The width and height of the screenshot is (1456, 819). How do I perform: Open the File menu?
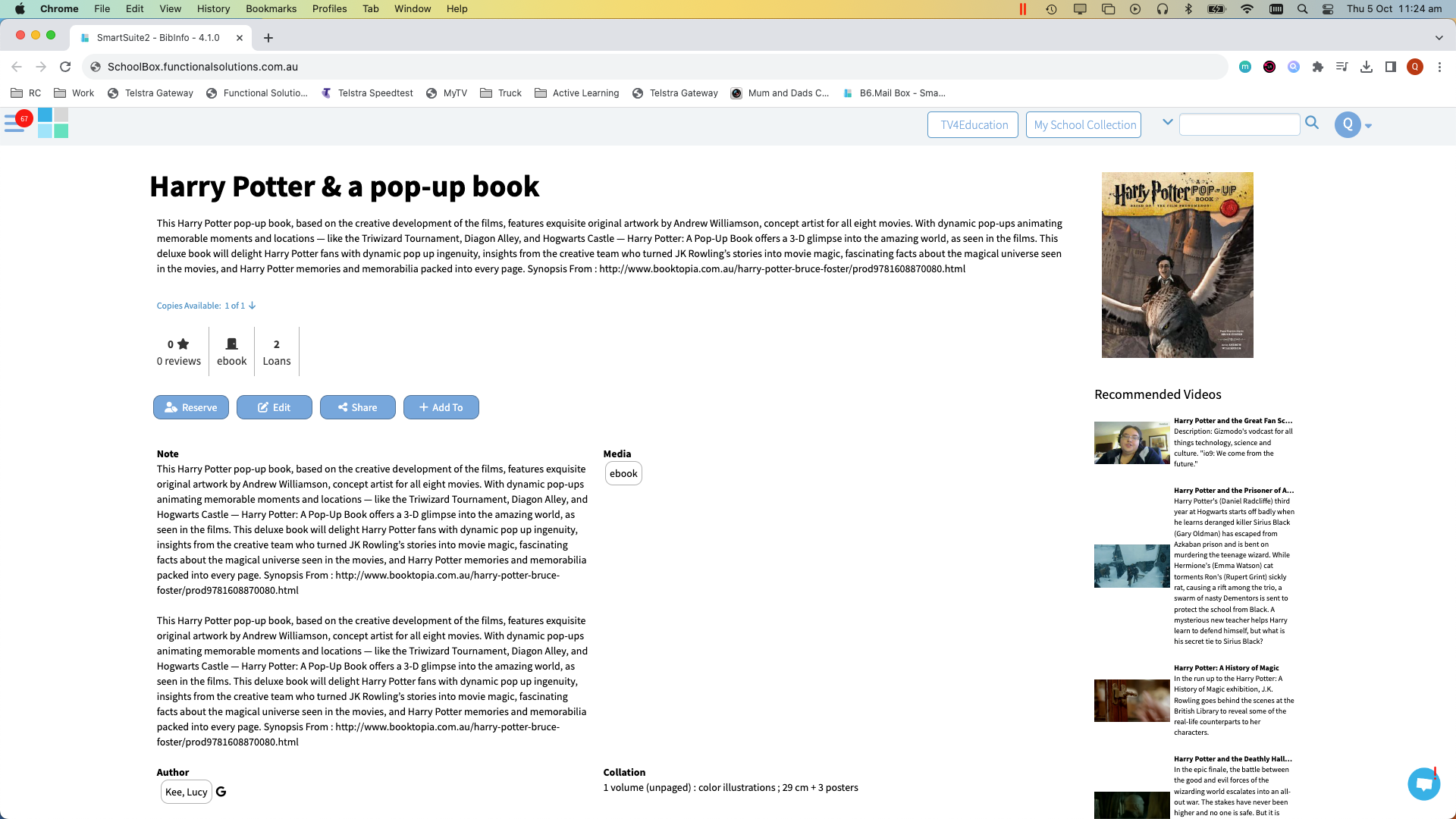(102, 9)
